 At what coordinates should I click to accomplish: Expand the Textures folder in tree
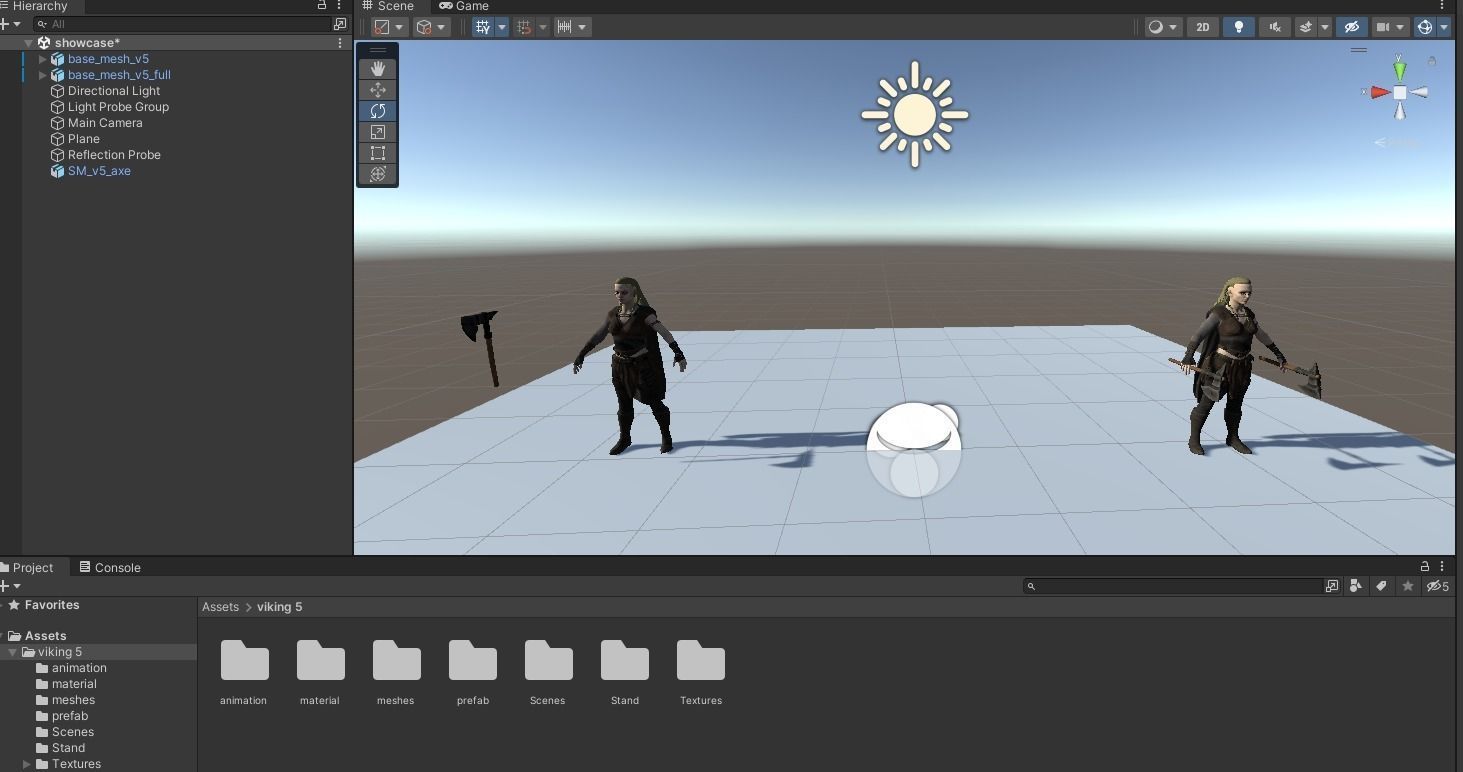[26, 764]
